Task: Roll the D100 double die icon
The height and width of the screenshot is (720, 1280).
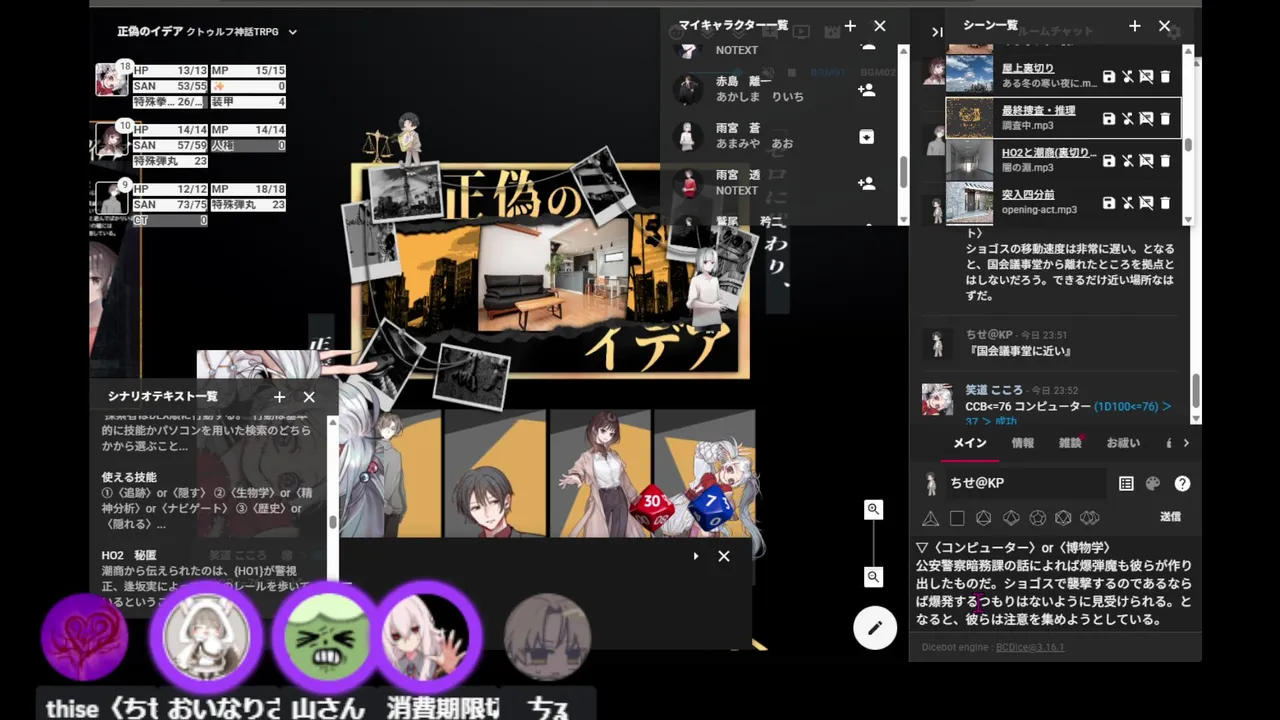Action: coord(1090,518)
